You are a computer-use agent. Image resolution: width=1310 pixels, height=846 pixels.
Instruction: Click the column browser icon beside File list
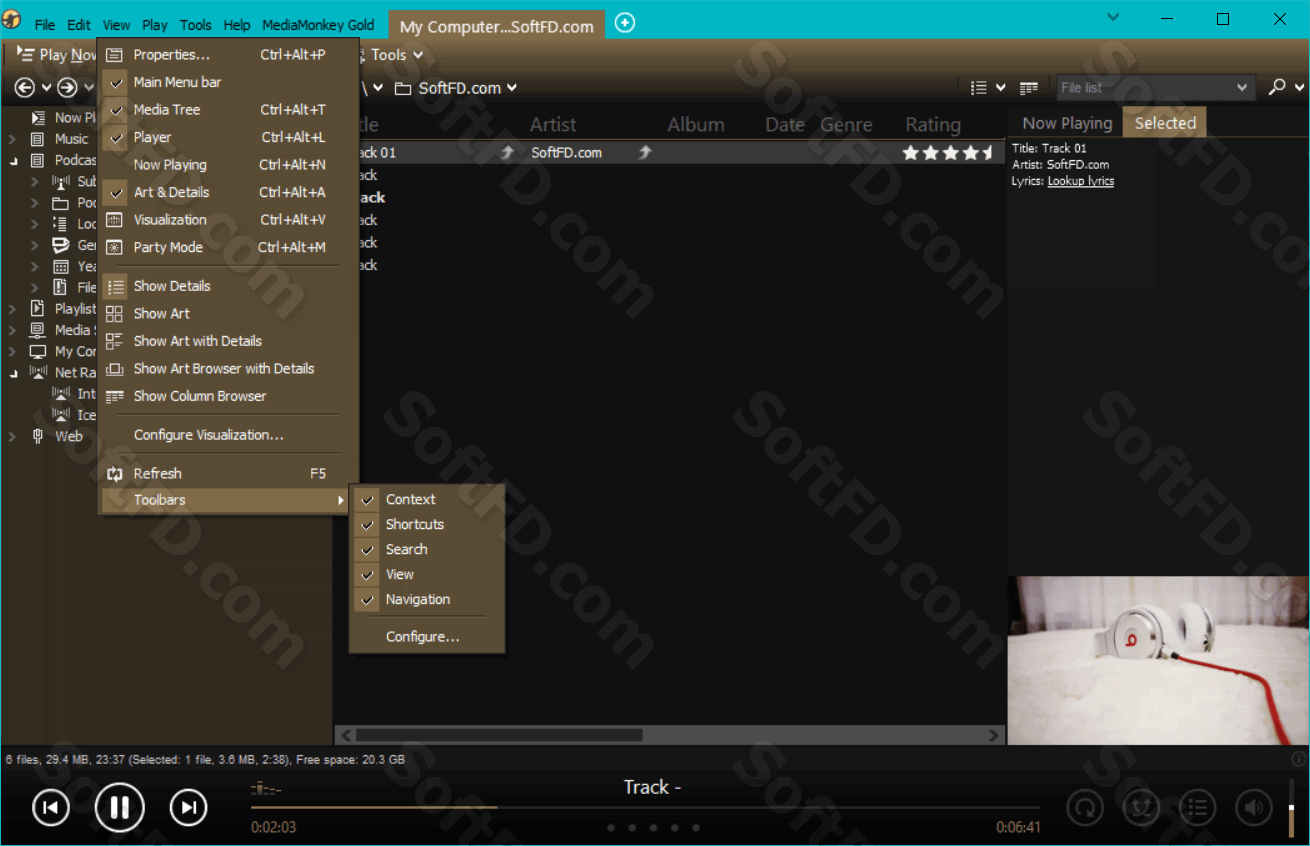(x=1029, y=88)
